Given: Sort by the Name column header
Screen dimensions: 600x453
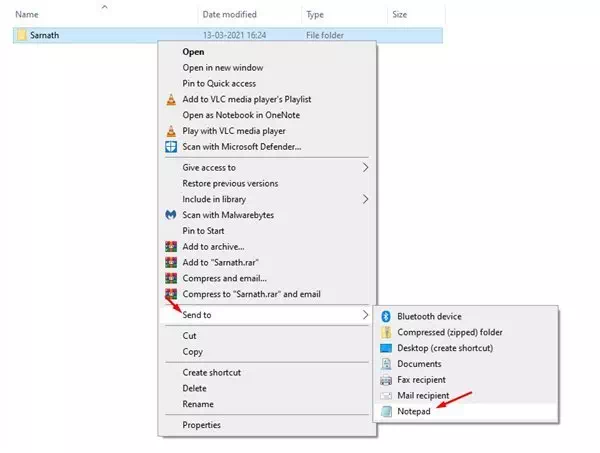Looking at the screenshot, I should point(27,15).
